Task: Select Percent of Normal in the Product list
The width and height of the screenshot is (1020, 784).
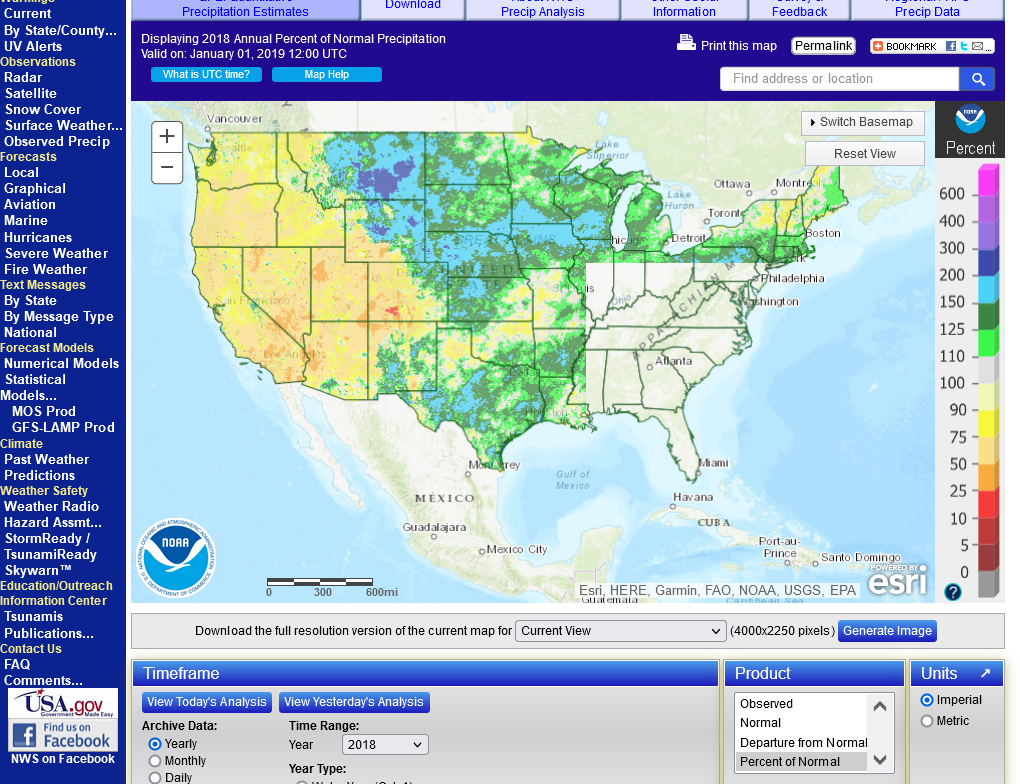Action: [x=801, y=762]
